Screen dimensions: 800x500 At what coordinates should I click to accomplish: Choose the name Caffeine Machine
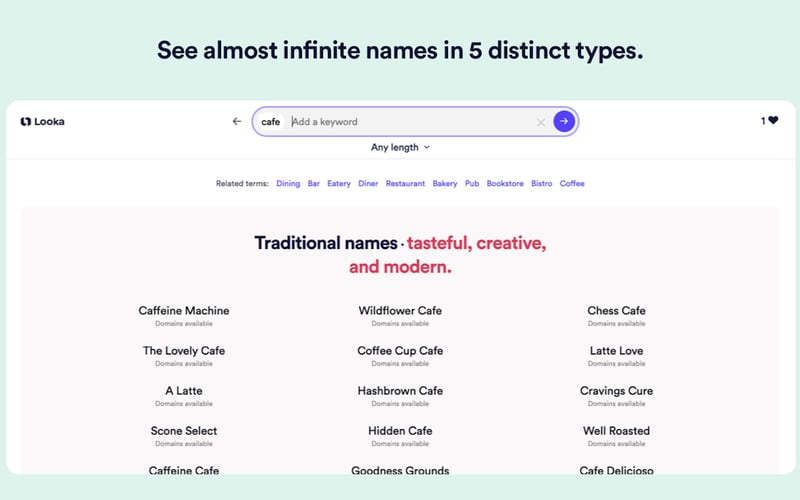184,311
